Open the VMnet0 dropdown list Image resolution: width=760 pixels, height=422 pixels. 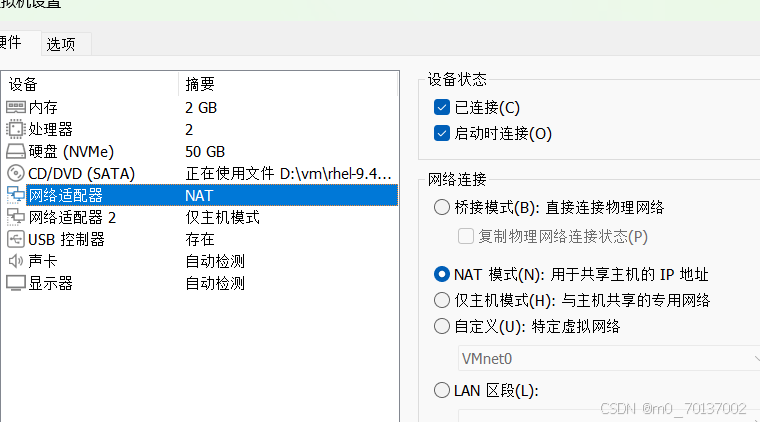click(609, 359)
